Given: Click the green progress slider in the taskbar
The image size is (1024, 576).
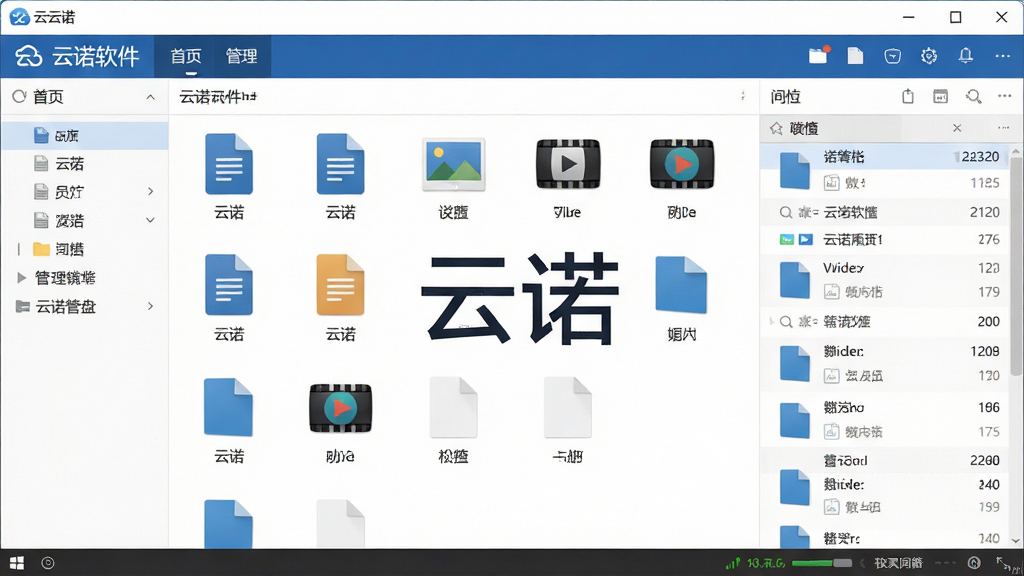Looking at the screenshot, I should [x=822, y=563].
